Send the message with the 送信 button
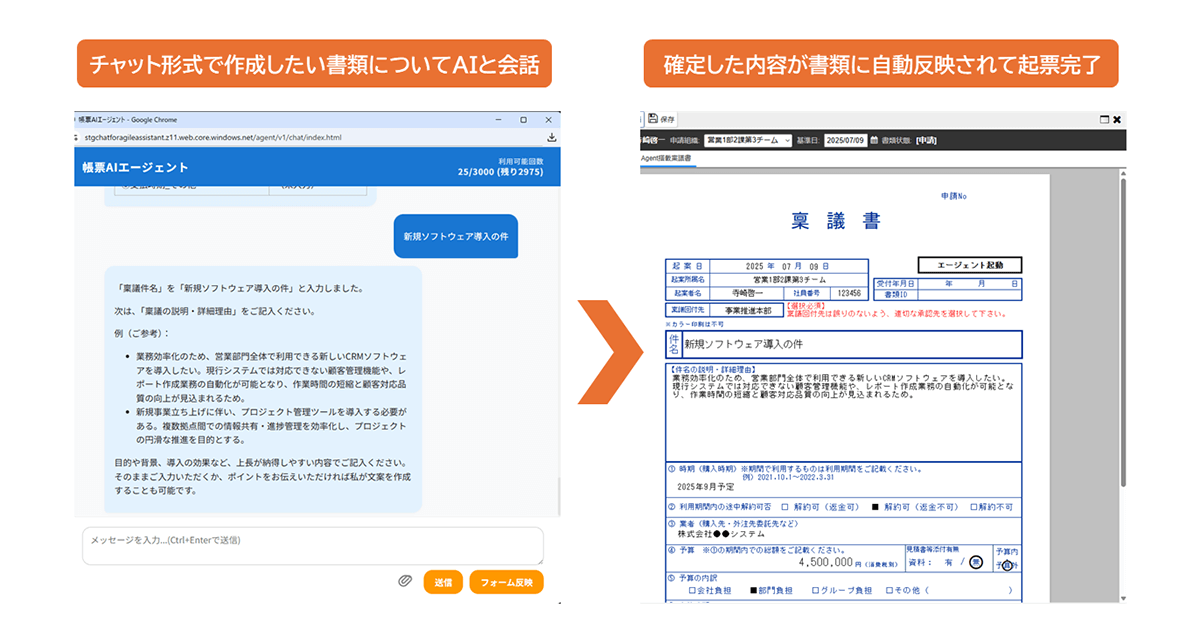The image size is (1200, 630). click(x=443, y=581)
